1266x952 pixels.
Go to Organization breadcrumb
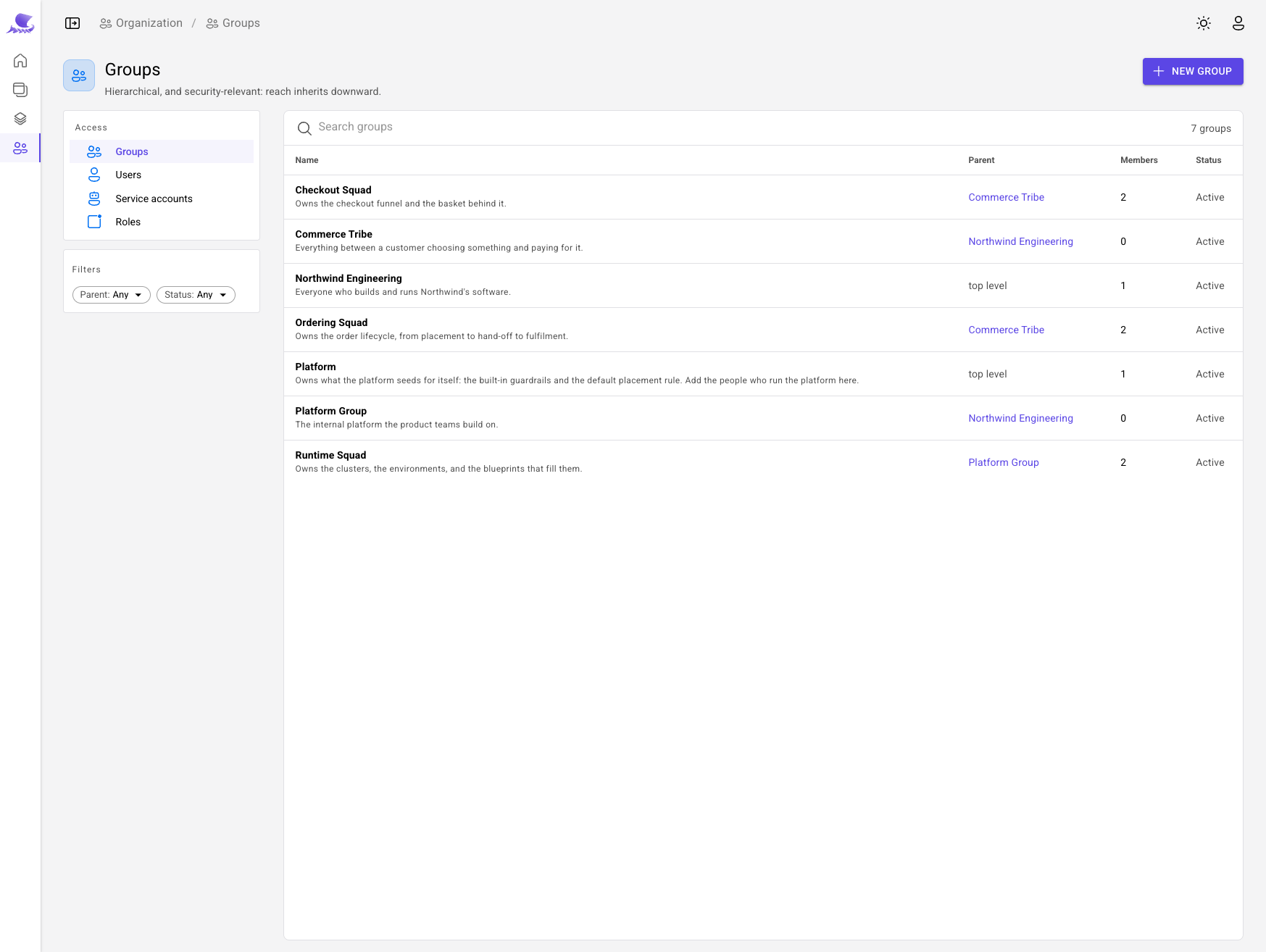click(141, 23)
